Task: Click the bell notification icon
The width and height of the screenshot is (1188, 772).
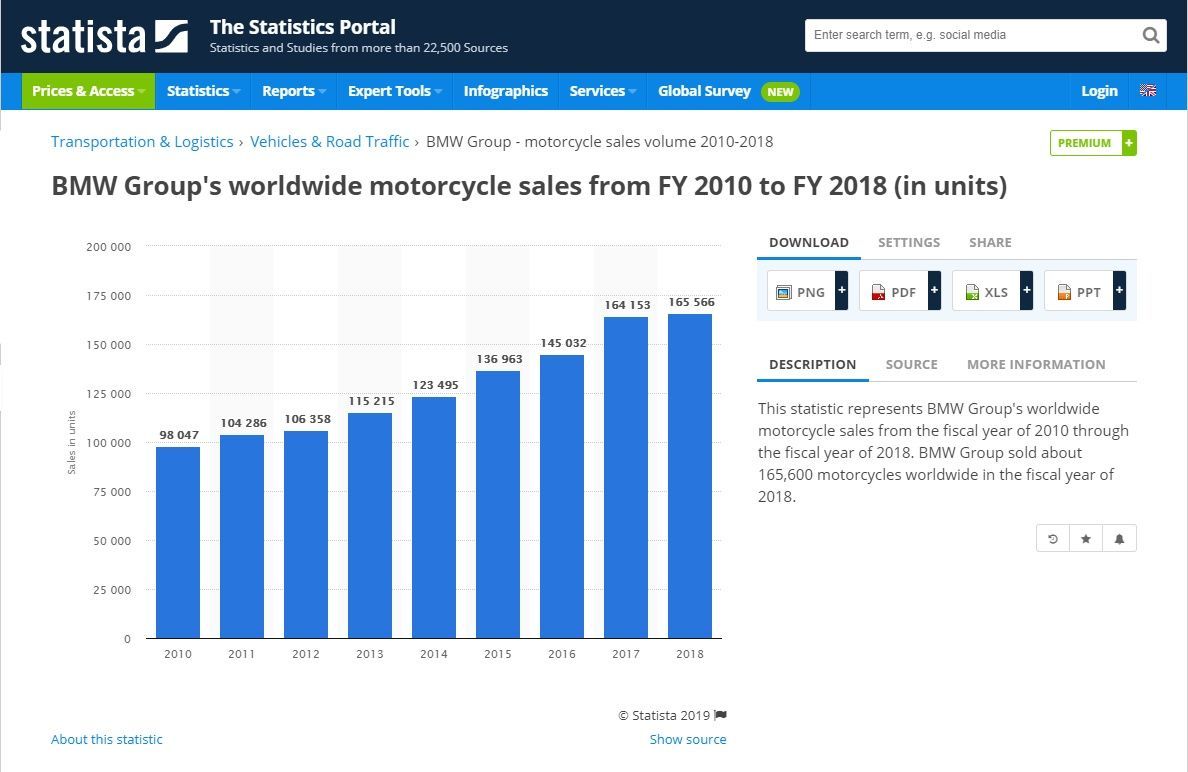Action: tap(1119, 539)
